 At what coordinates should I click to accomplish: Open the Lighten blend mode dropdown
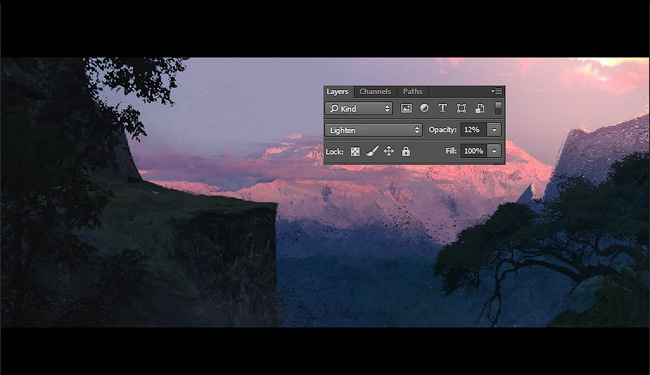374,130
